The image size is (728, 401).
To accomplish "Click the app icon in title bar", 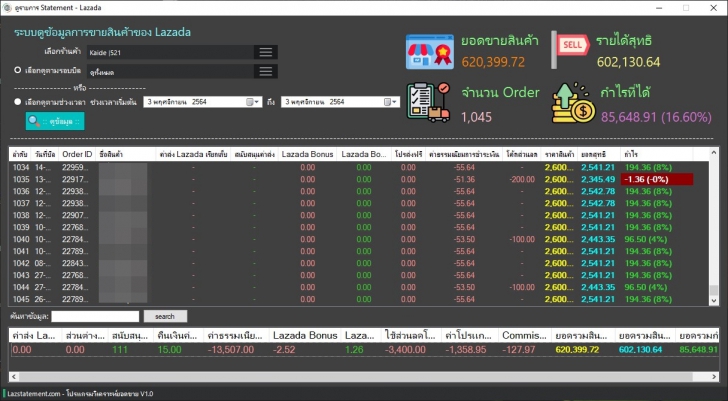I will point(7,8).
